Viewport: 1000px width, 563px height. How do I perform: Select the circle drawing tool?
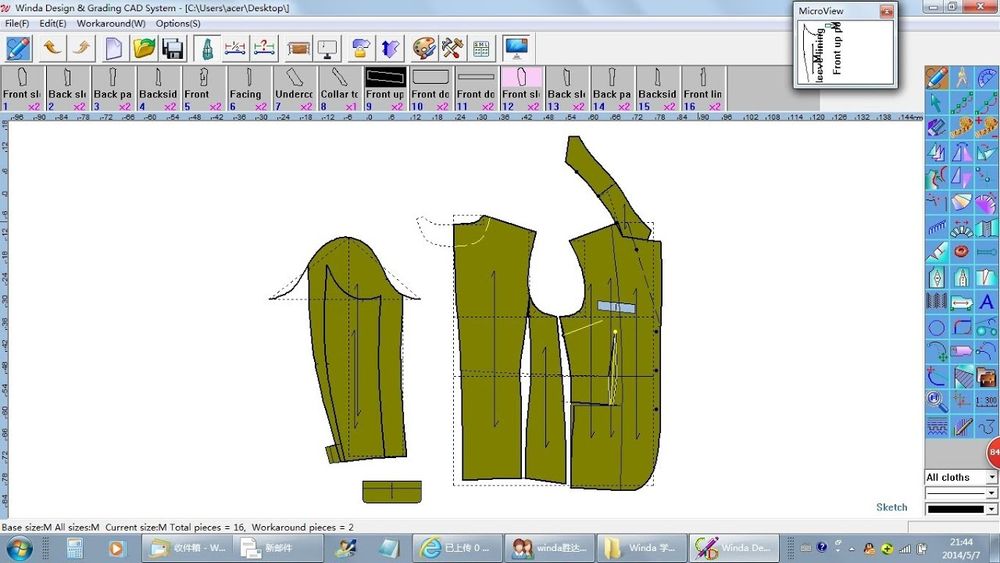tap(936, 328)
